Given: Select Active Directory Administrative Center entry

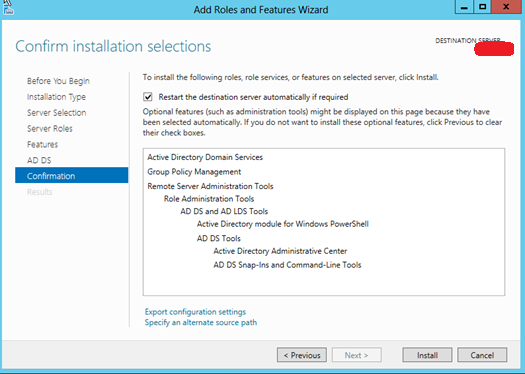Looking at the screenshot, I should pos(280,251).
